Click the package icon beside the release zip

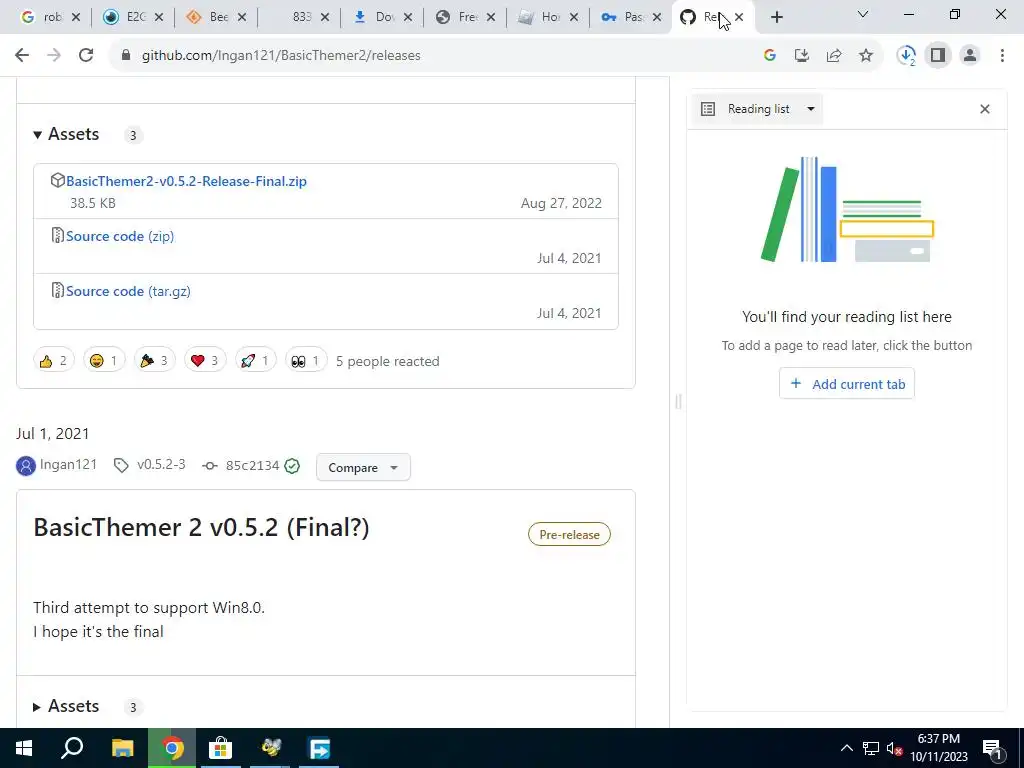[x=57, y=180]
